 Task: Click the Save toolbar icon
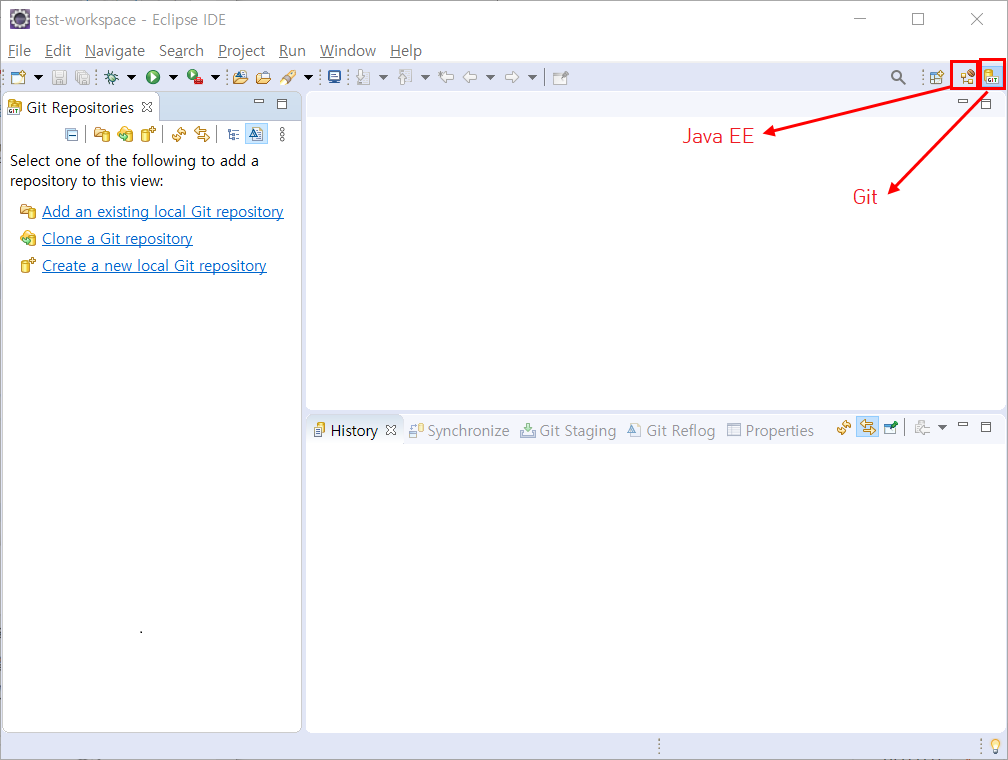[x=59, y=78]
